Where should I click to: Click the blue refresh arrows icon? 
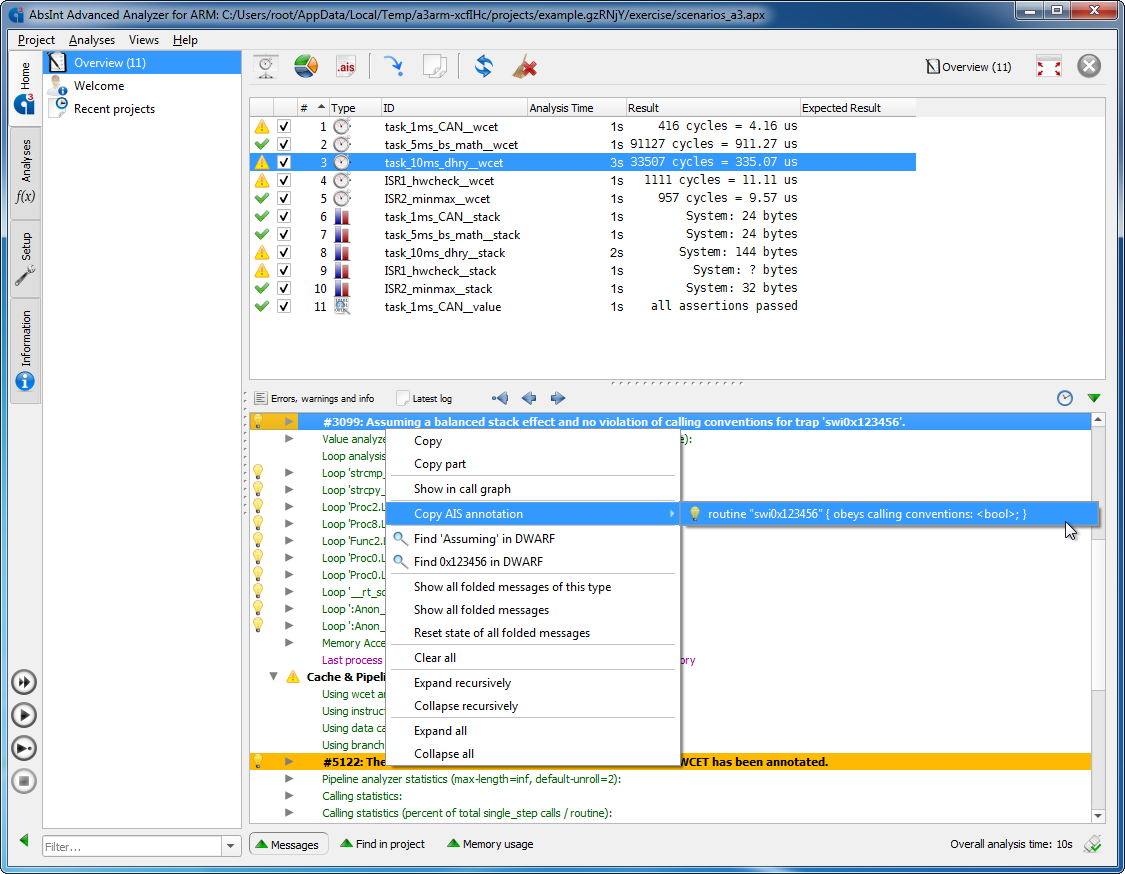coord(484,67)
